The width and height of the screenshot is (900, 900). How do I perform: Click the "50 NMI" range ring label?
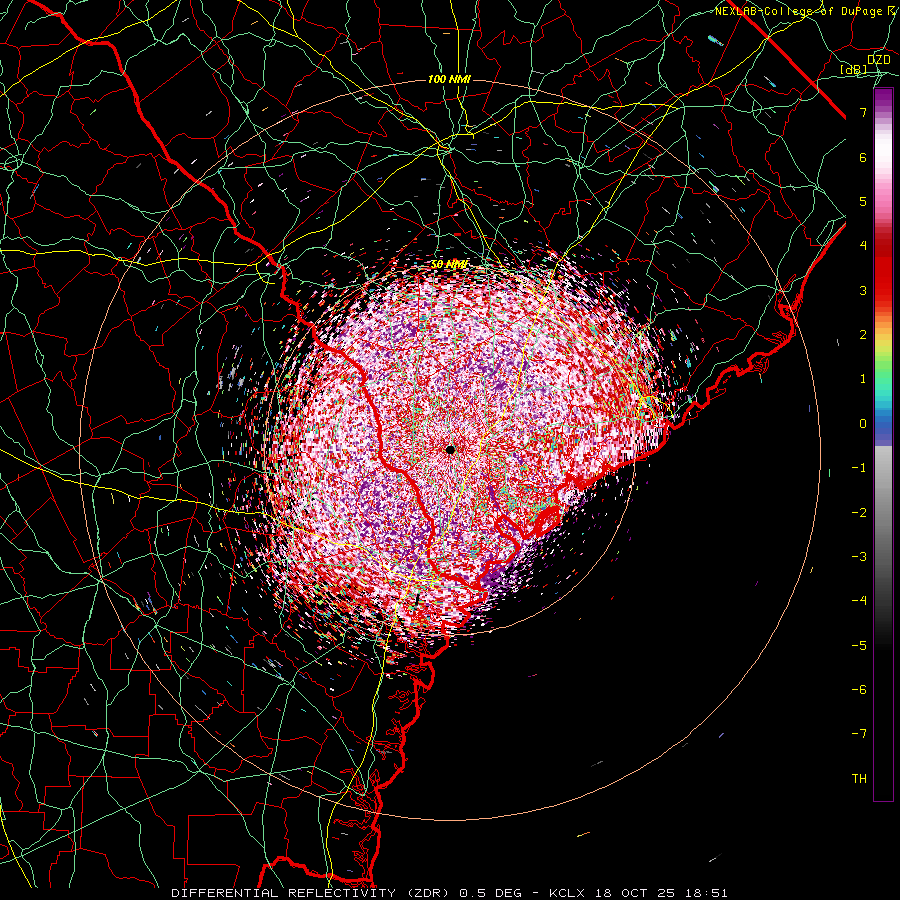point(449,264)
